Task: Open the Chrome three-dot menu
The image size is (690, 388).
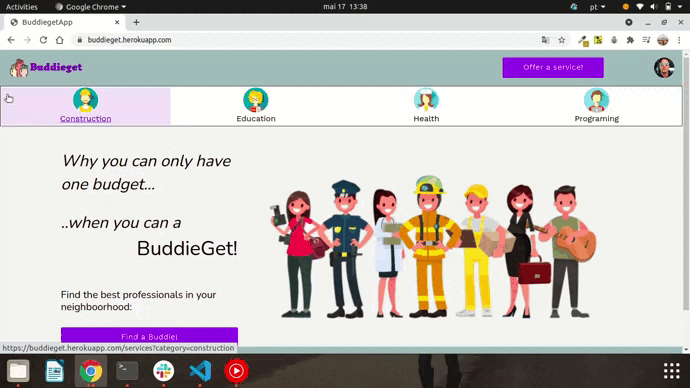Action: click(x=679, y=40)
